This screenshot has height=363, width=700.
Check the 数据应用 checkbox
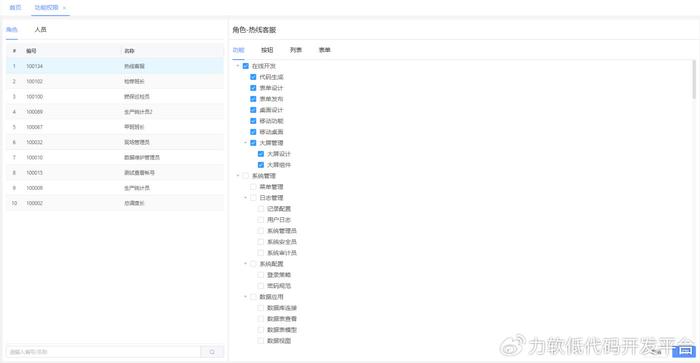click(253, 297)
